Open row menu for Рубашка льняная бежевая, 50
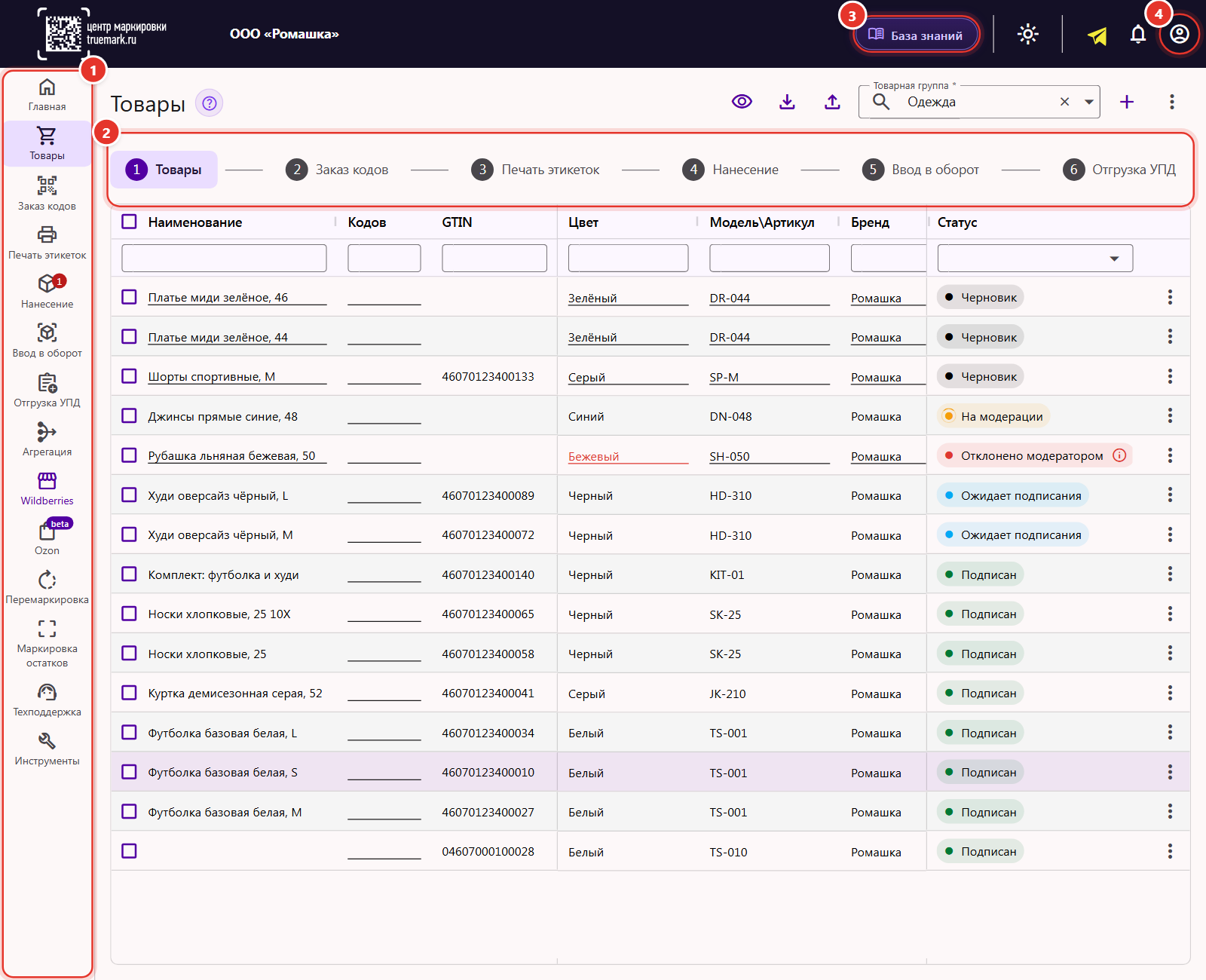Screen dimensions: 1206x980 [x=1170, y=455]
